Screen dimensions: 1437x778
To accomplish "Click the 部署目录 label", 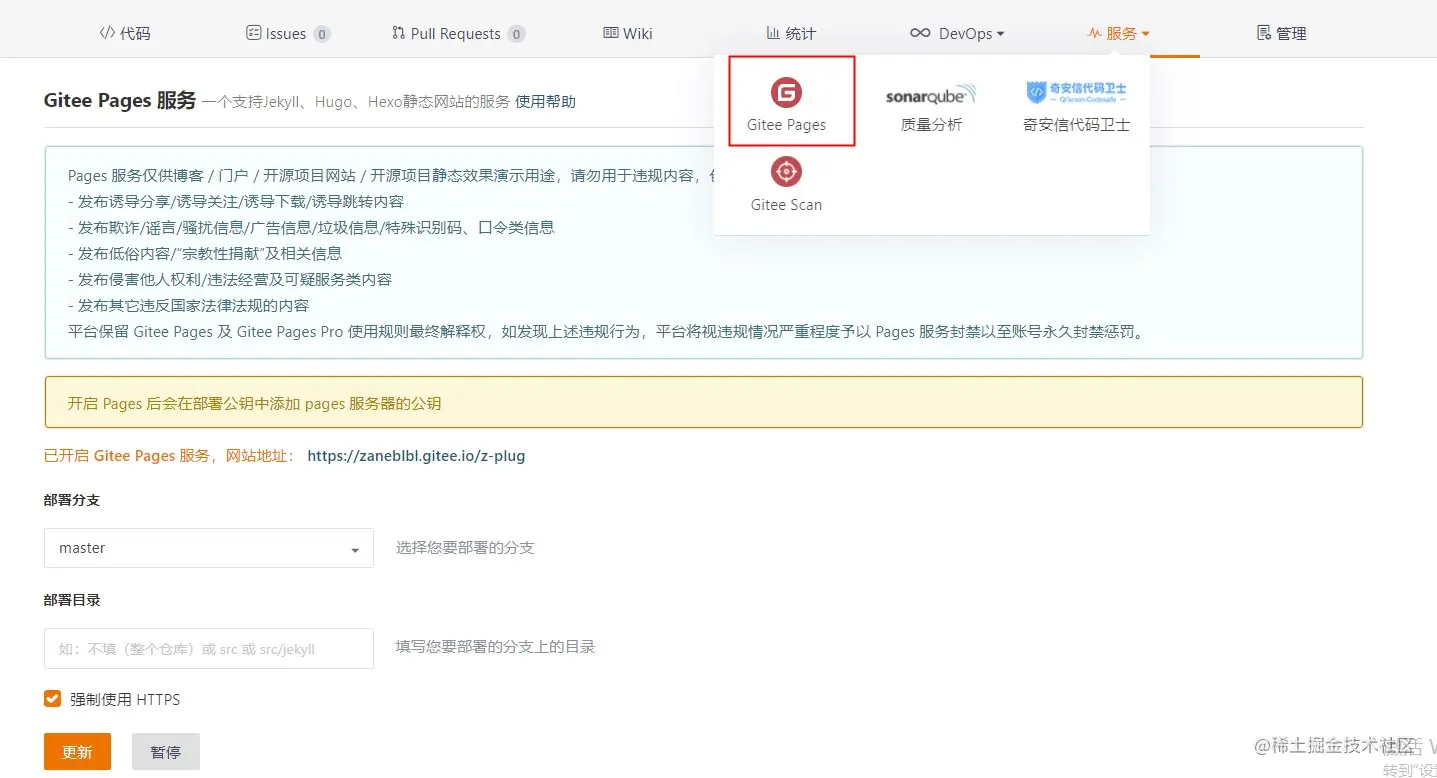I will click(72, 600).
